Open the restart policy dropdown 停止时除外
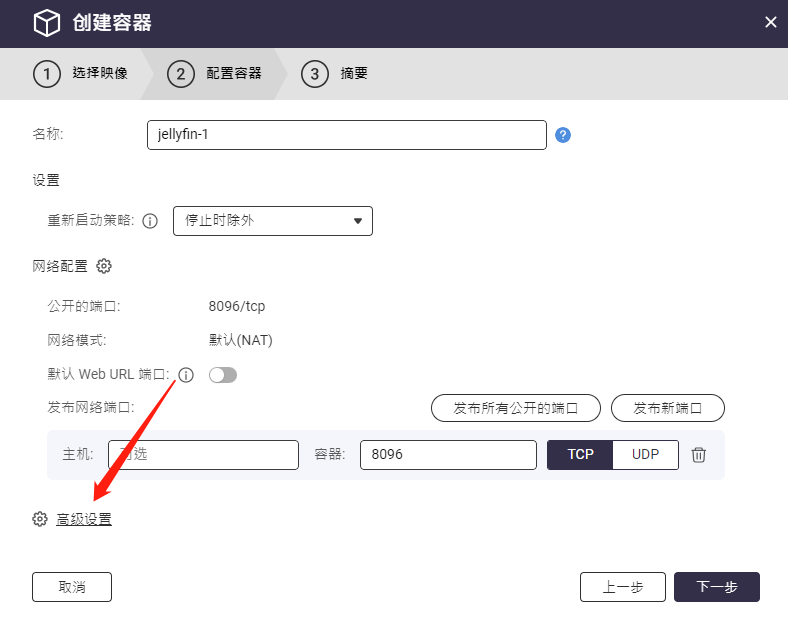 click(273, 221)
